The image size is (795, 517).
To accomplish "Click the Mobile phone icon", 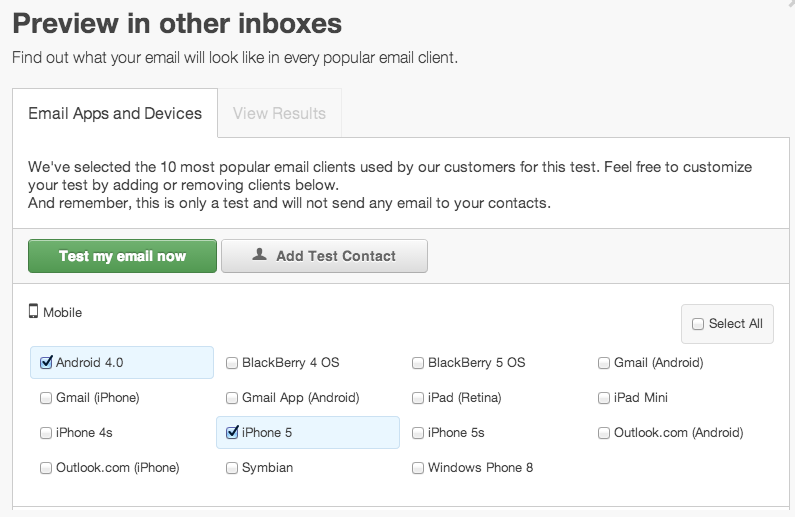I will (33, 311).
